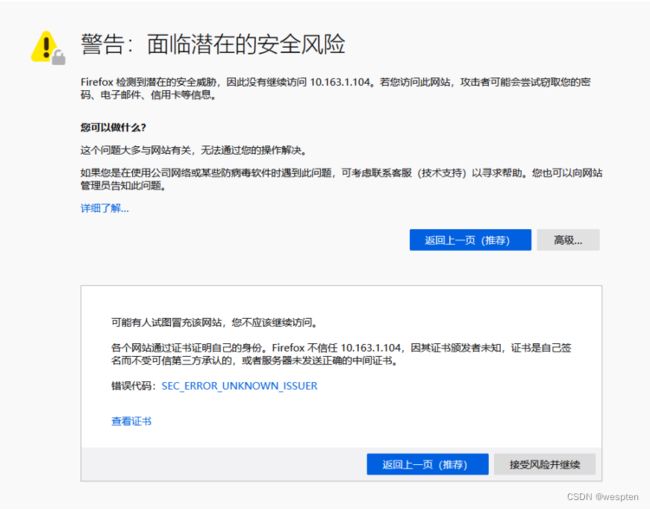650x509 pixels.
Task: Click the top 返回上一页 (推荐) button
Action: pyautogui.click(x=470, y=240)
